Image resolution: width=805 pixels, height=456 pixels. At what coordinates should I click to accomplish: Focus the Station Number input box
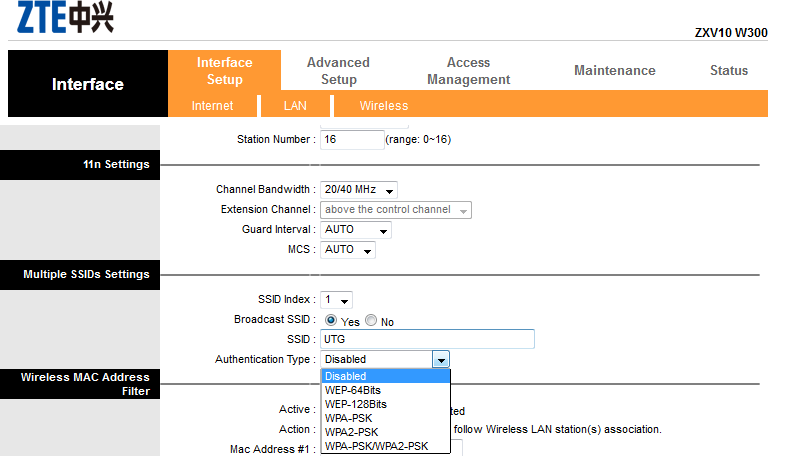pyautogui.click(x=352, y=139)
